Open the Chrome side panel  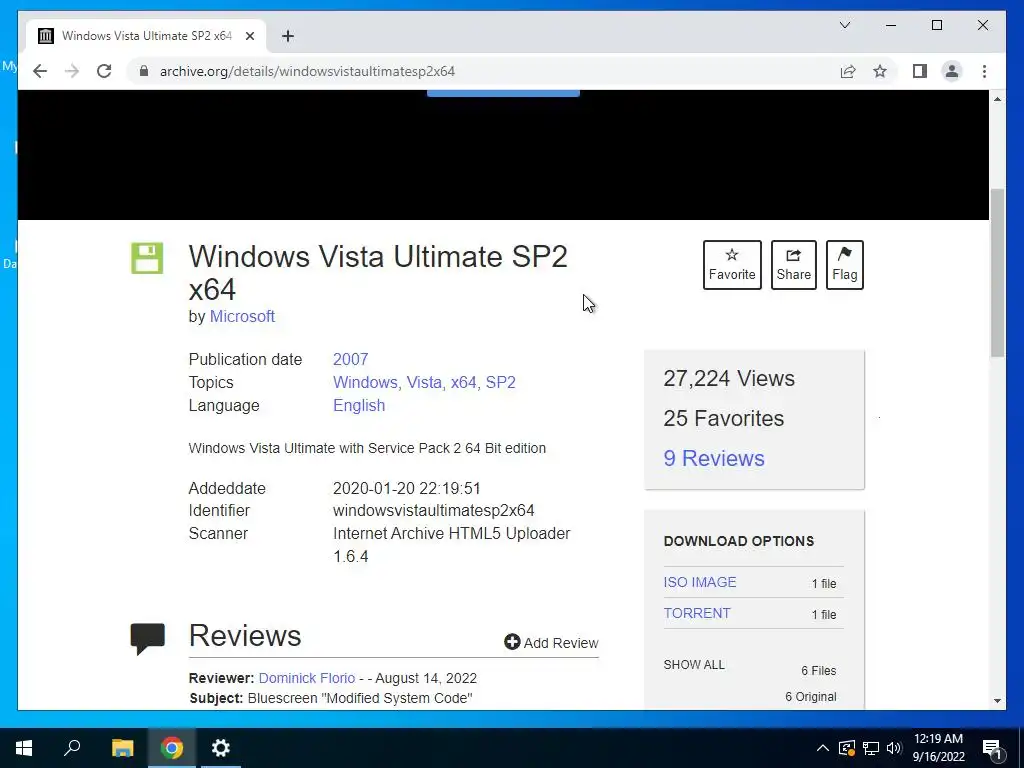click(x=920, y=71)
